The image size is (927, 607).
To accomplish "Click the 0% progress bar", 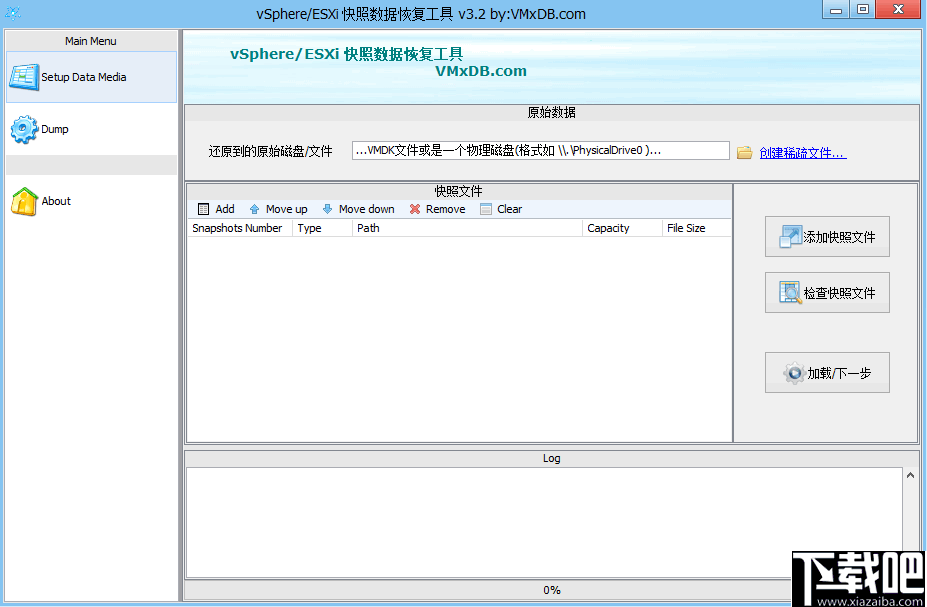I will (x=550, y=592).
